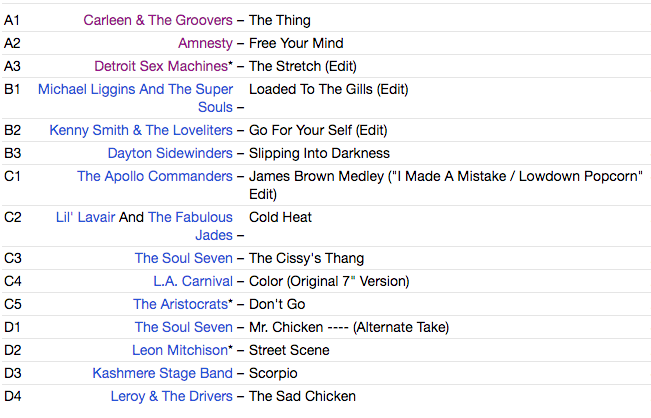Open the Carleen & The Groovers artist link

[x=157, y=20]
